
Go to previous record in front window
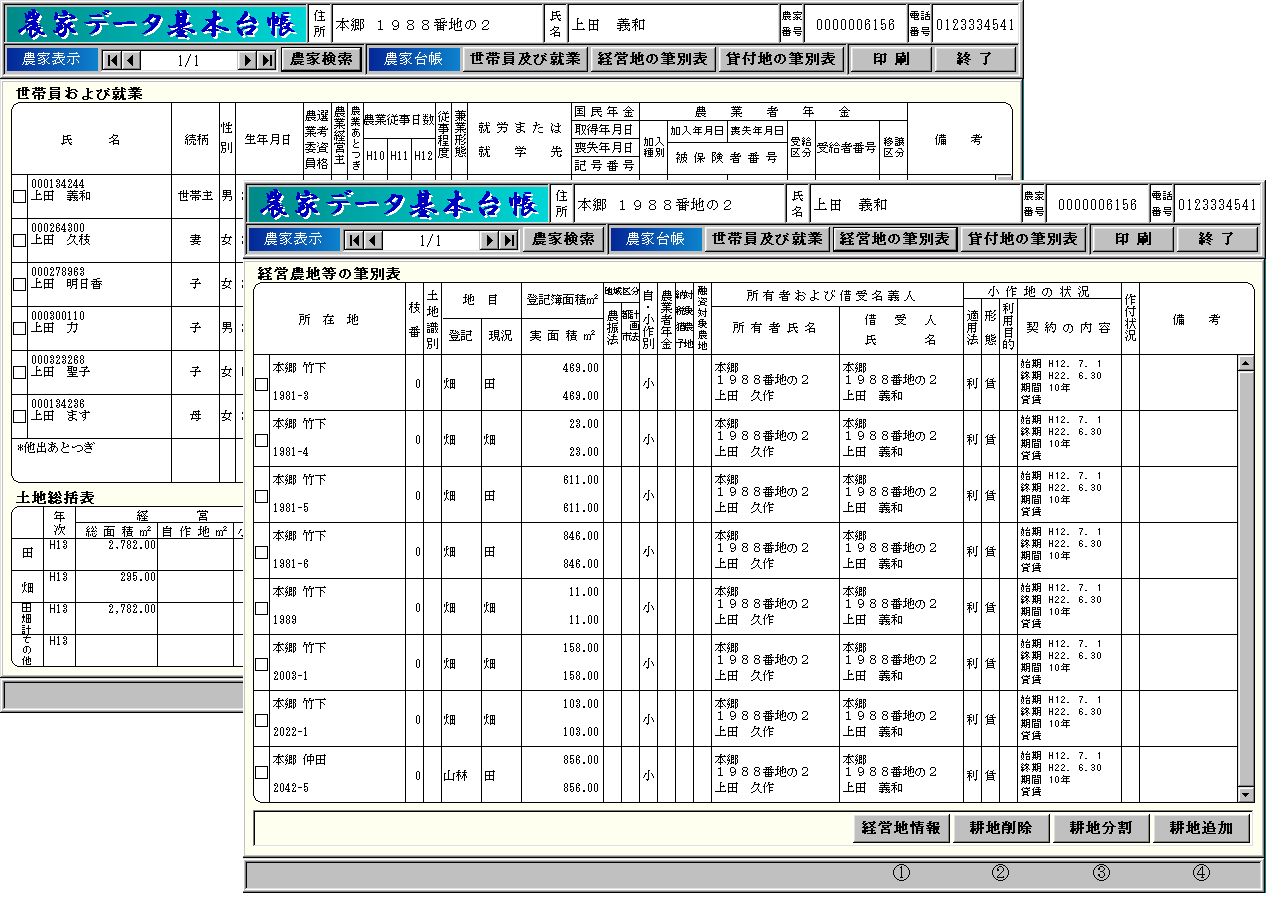372,240
